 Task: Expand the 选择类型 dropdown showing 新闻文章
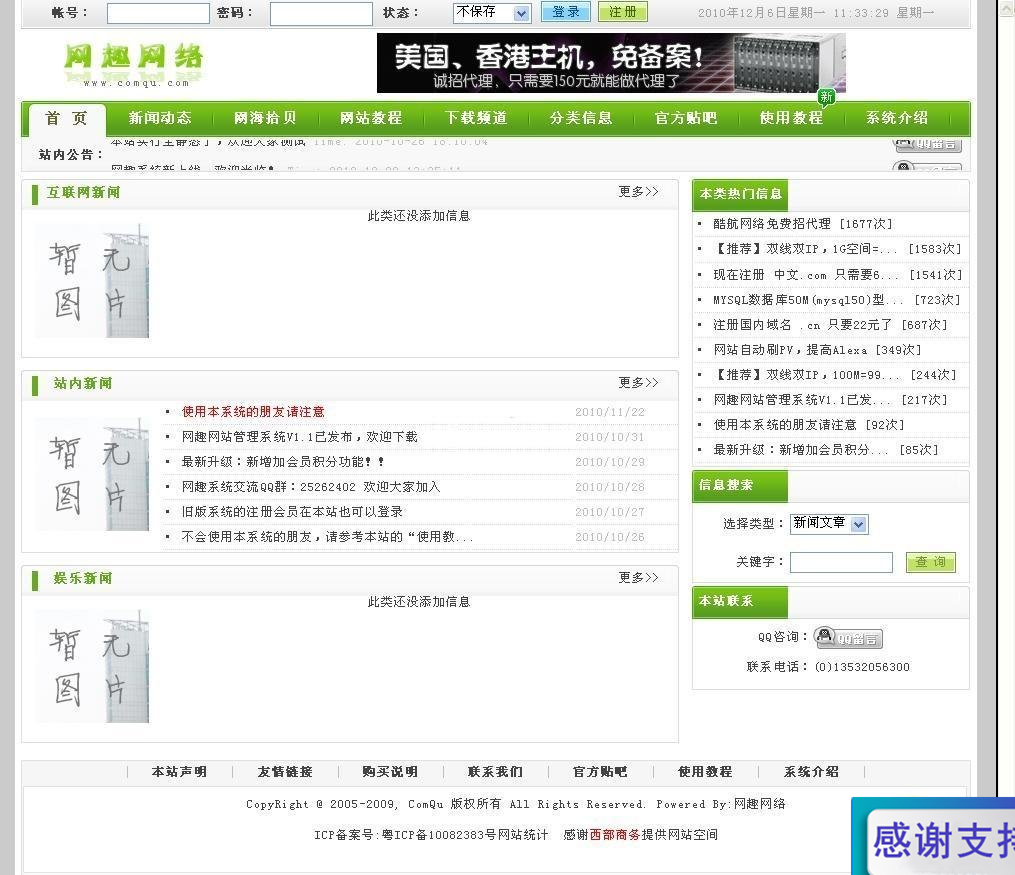pos(829,524)
